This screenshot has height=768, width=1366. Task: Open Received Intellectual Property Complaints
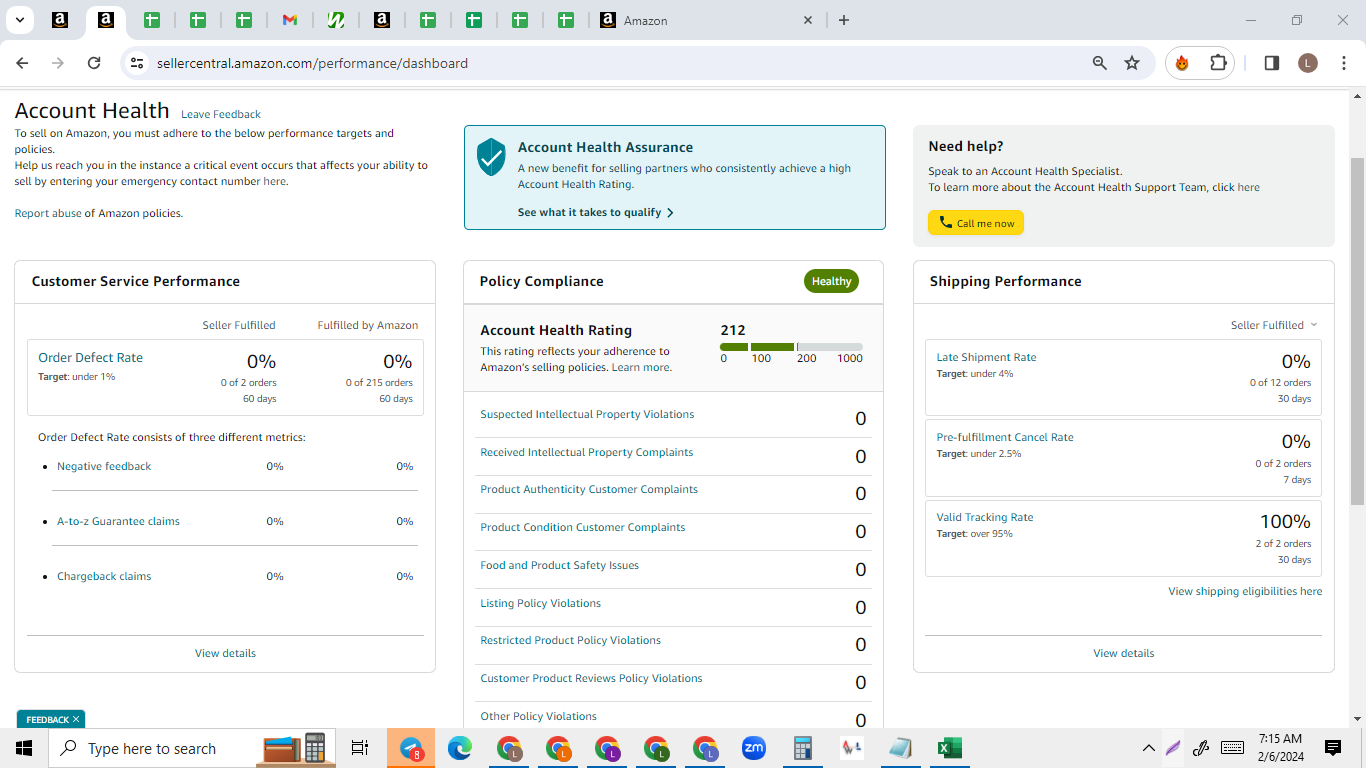(587, 452)
